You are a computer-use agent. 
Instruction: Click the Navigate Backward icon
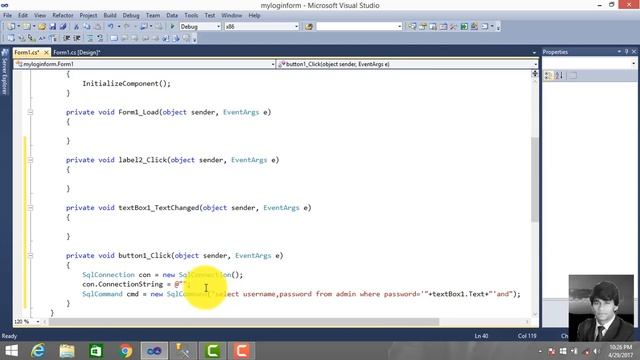[x=144, y=27]
